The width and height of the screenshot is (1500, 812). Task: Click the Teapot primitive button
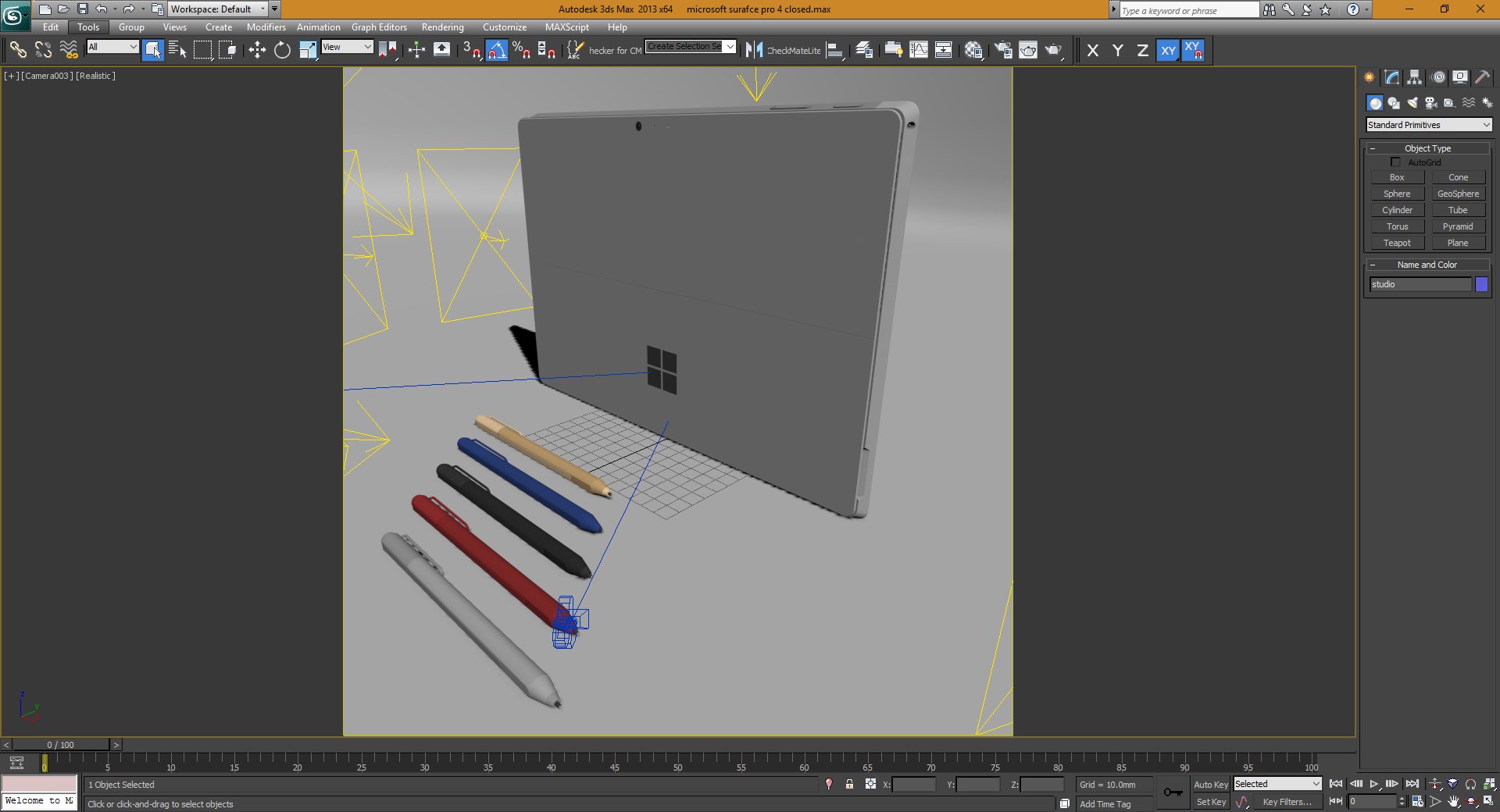(x=1397, y=243)
